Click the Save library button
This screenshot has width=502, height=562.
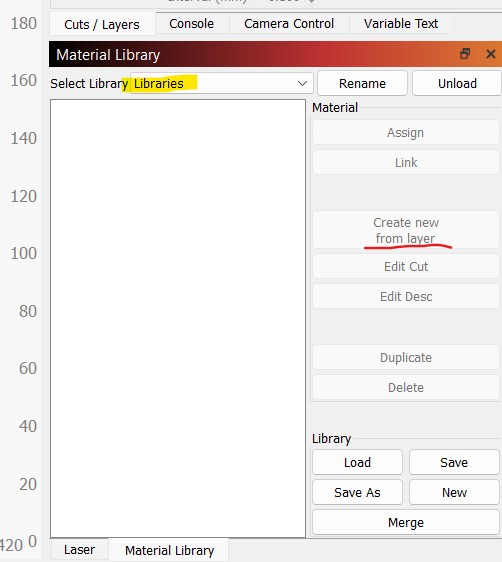point(454,462)
